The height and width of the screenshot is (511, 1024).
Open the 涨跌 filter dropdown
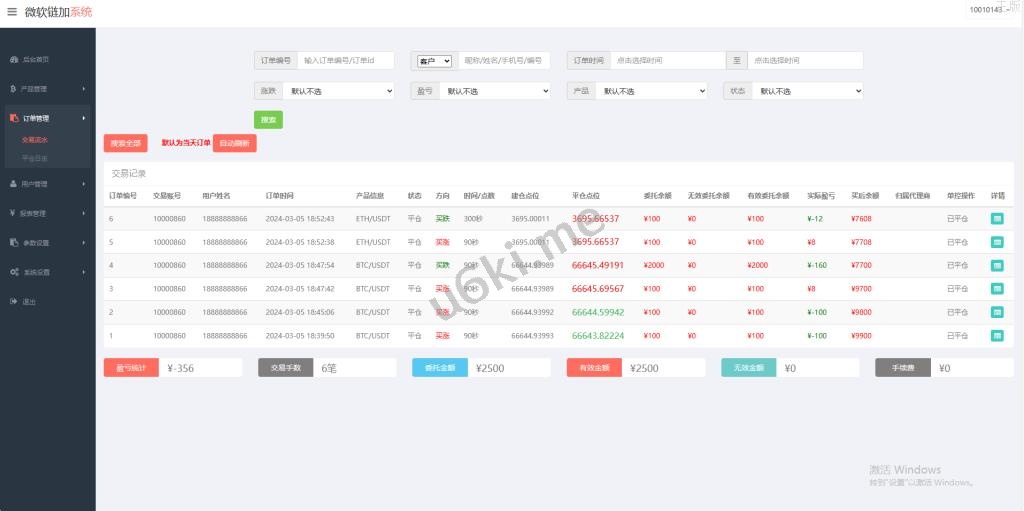[338, 91]
